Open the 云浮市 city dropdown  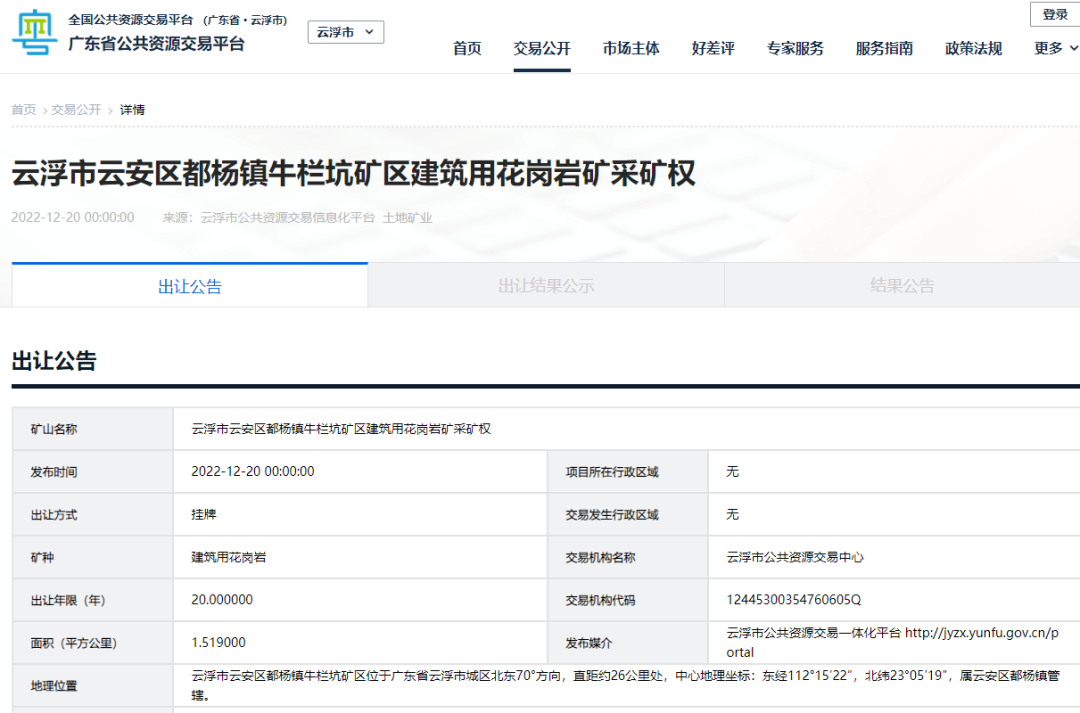(345, 32)
